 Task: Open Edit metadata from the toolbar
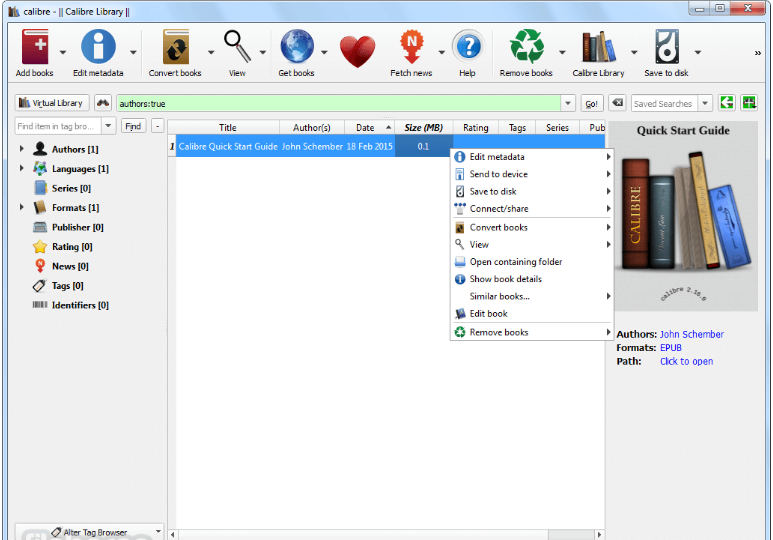pos(98,48)
